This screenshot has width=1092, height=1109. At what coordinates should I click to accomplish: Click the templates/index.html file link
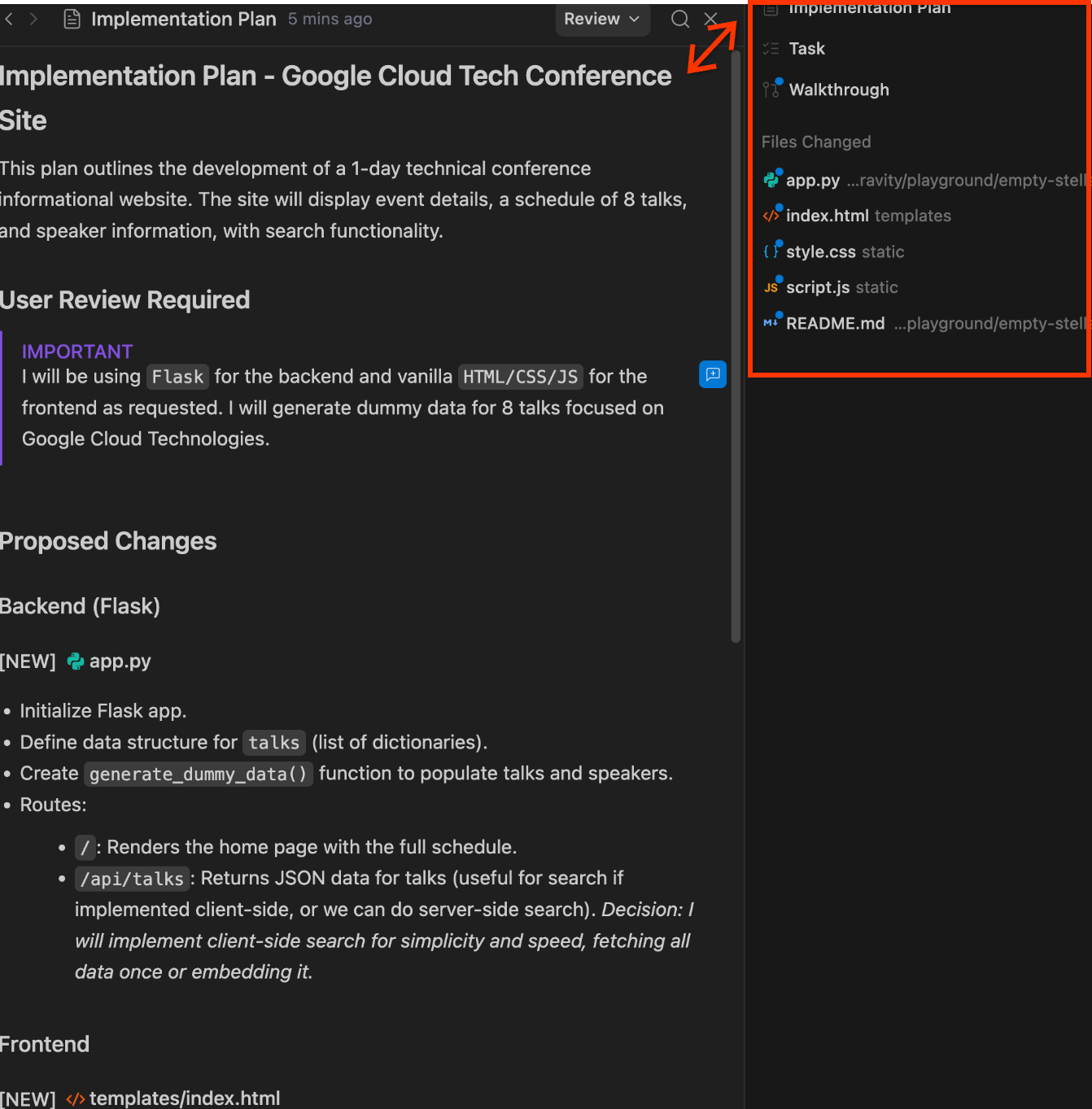(x=184, y=1098)
